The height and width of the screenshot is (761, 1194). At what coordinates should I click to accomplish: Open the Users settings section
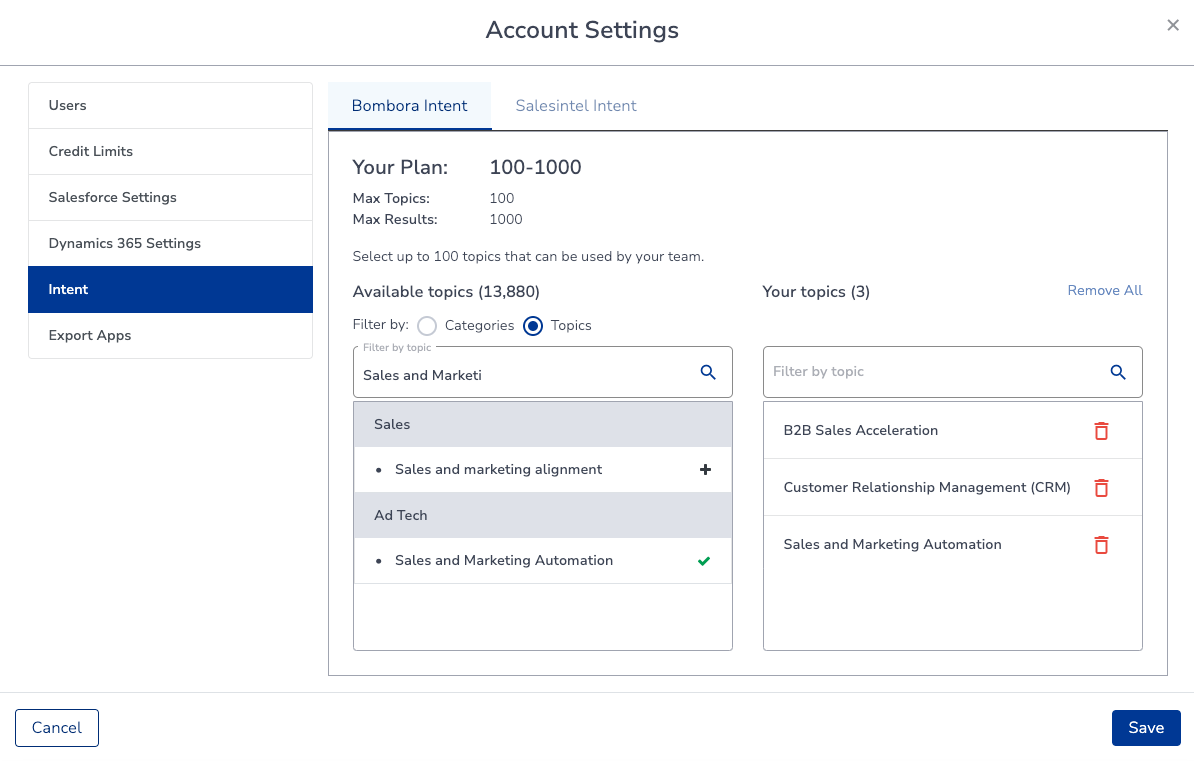coord(171,106)
